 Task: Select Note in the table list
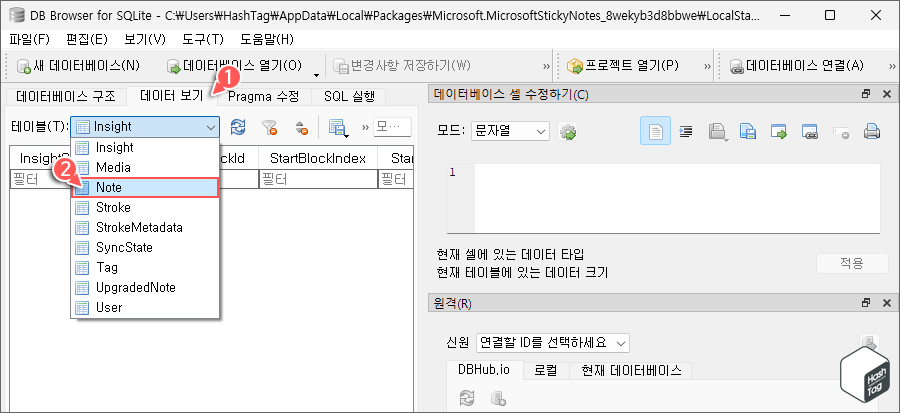click(x=145, y=188)
